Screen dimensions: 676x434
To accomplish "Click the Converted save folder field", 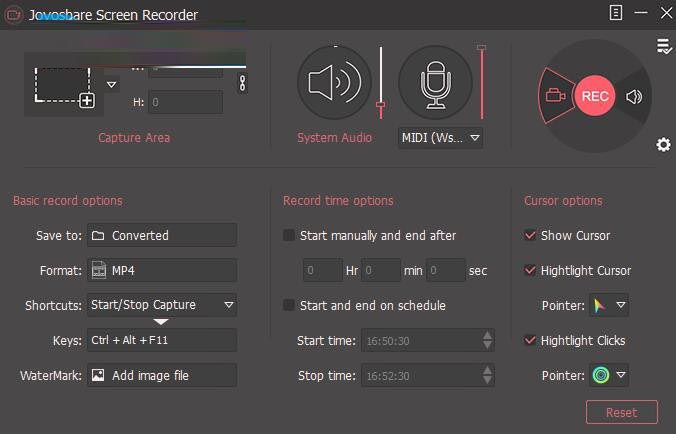I will [162, 235].
